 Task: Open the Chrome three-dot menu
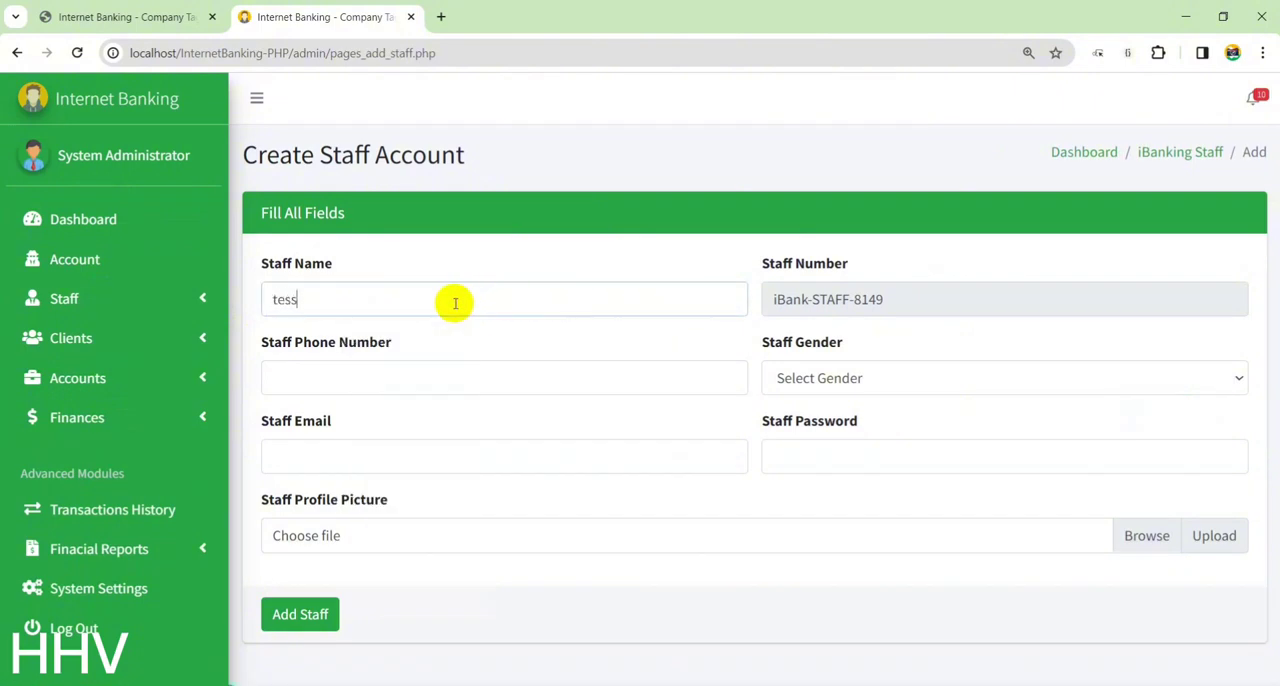tap(1264, 53)
